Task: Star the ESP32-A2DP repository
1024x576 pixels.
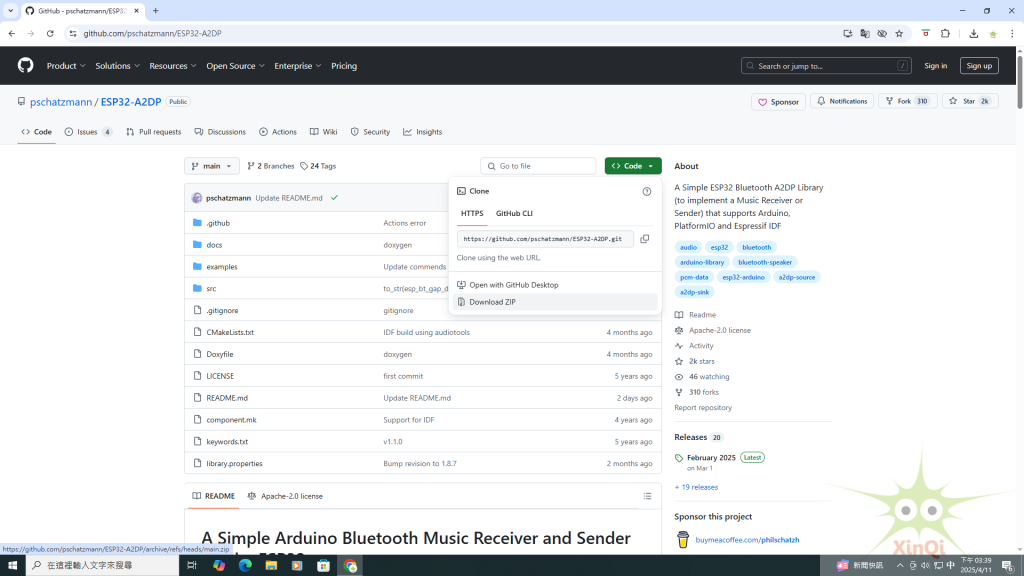Action: [x=970, y=101]
